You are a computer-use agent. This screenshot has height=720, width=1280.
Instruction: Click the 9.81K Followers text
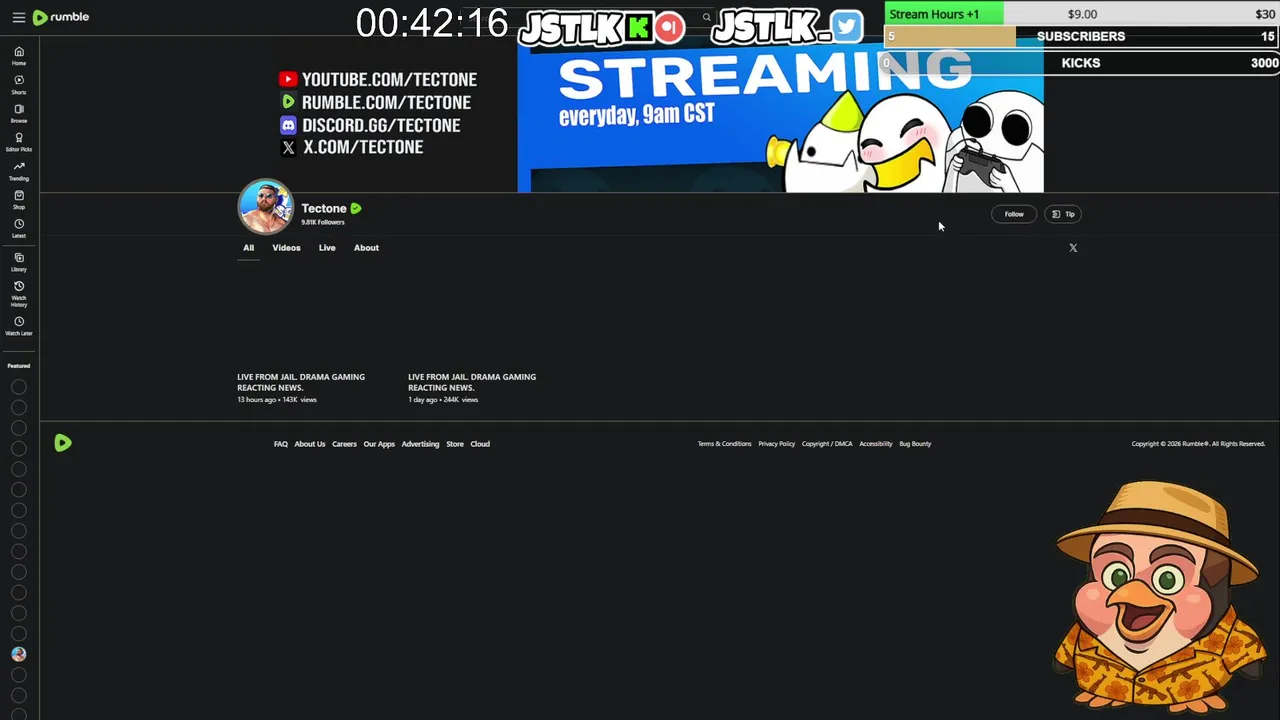[x=323, y=222]
